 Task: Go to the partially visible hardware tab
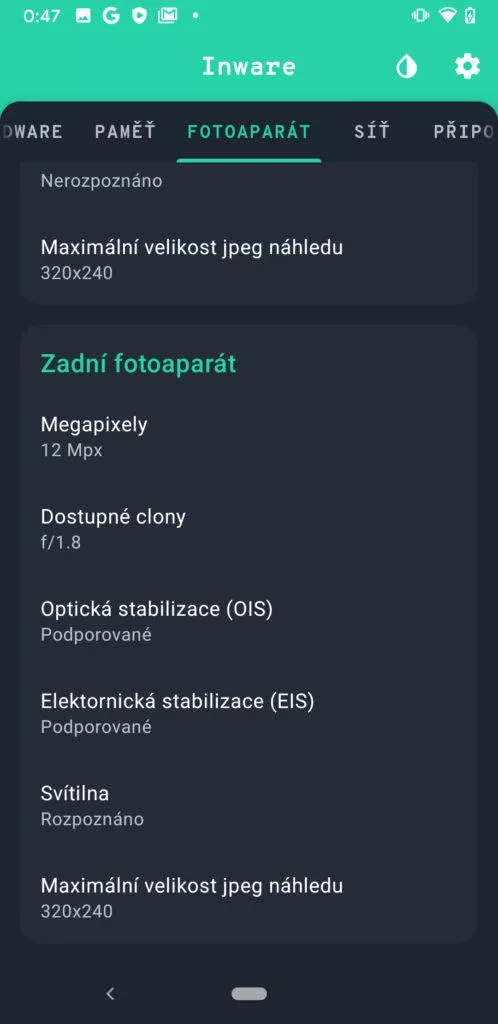[x=31, y=131]
